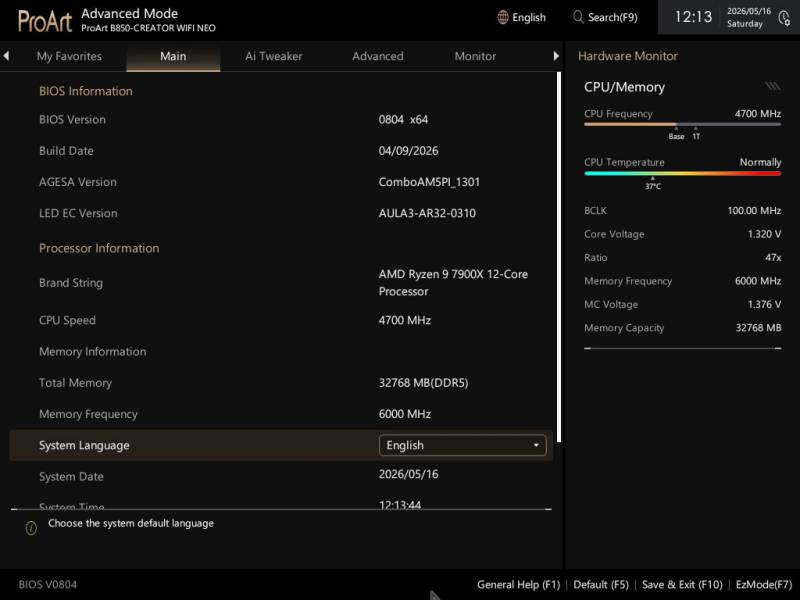Click the main panel vertical scrollbar

(x=559, y=257)
